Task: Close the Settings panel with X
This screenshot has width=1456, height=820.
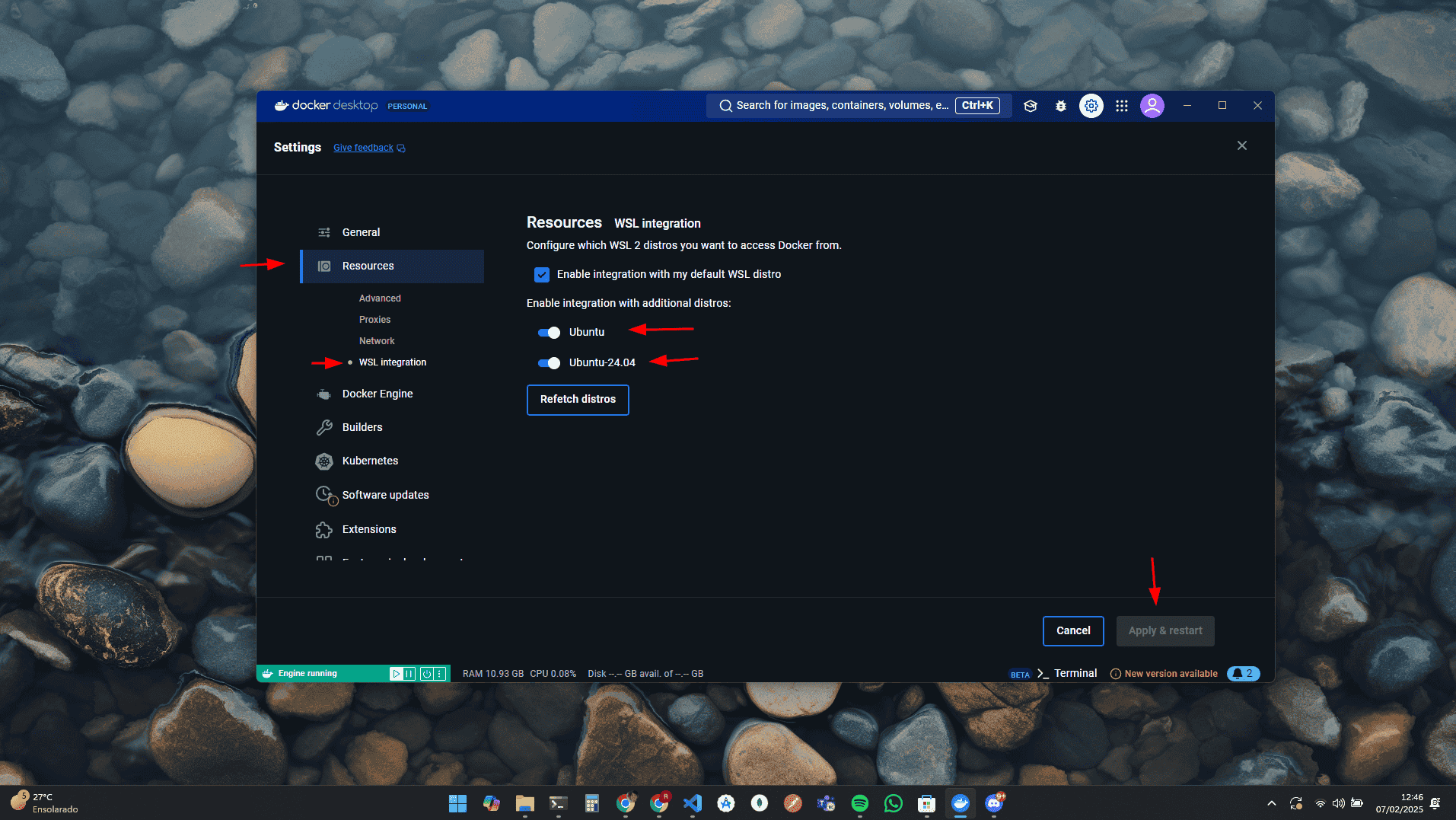Action: [x=1241, y=145]
